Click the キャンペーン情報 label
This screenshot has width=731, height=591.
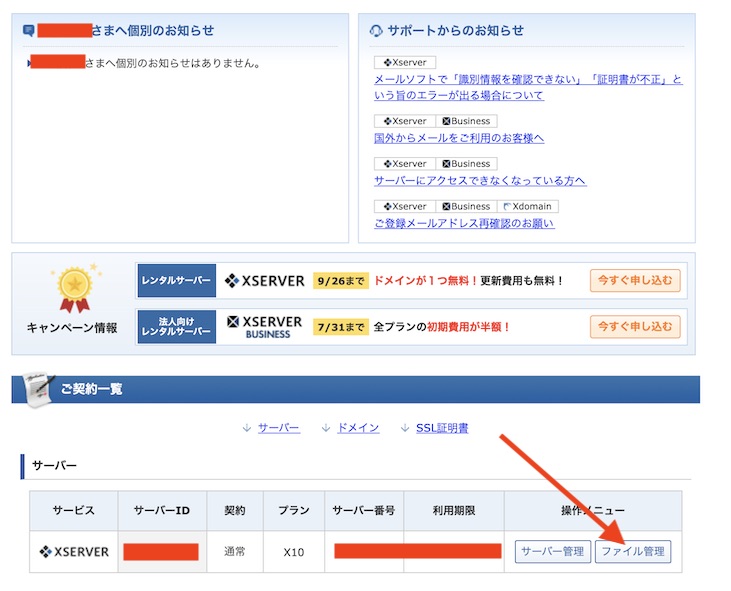[72, 328]
